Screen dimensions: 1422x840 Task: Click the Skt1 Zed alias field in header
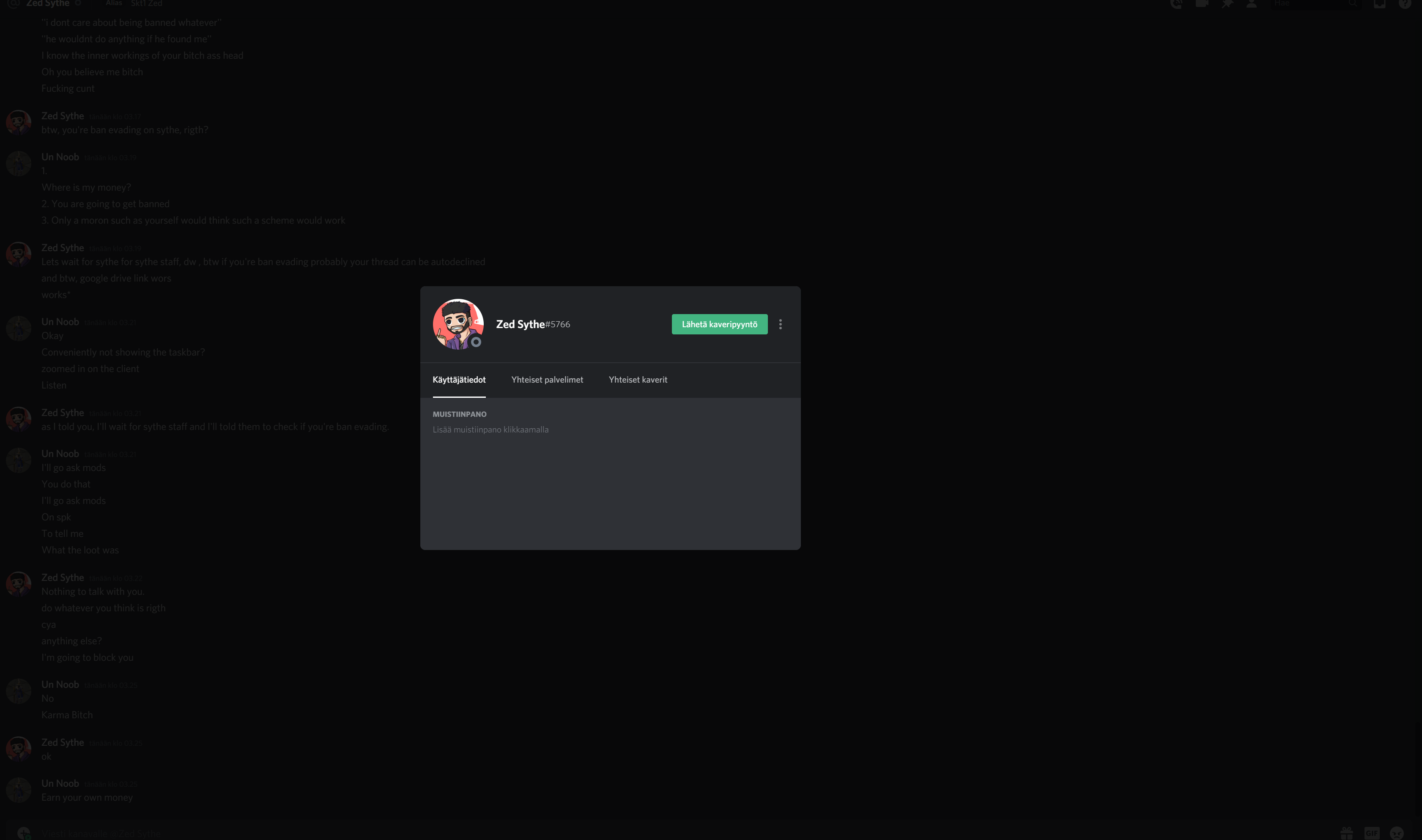pos(147,3)
